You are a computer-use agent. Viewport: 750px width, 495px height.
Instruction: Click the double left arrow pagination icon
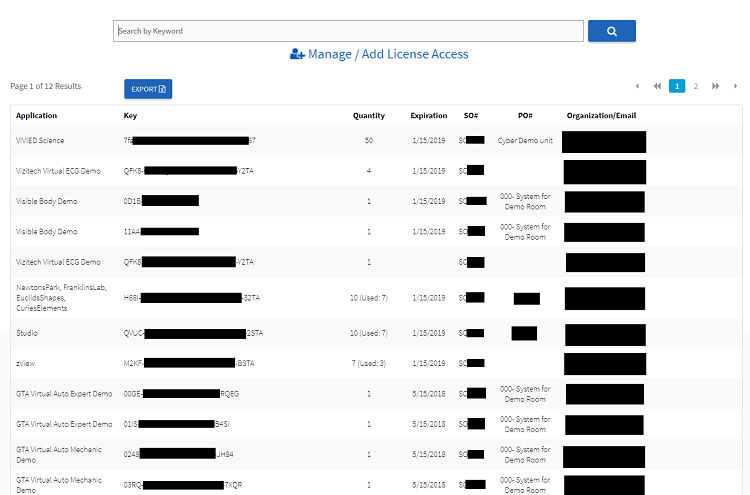point(657,87)
